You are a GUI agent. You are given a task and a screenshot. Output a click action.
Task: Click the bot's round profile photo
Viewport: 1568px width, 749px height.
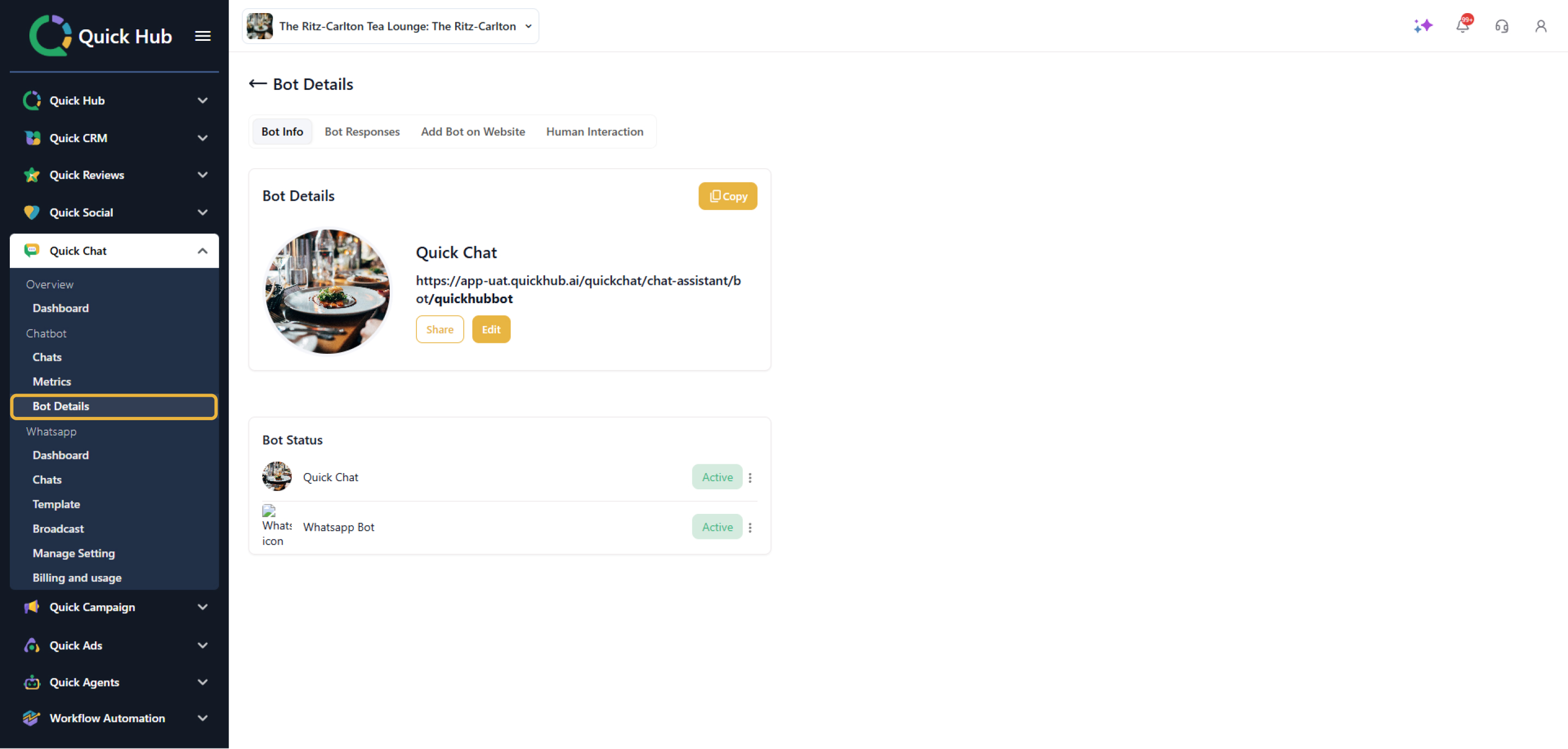(327, 291)
